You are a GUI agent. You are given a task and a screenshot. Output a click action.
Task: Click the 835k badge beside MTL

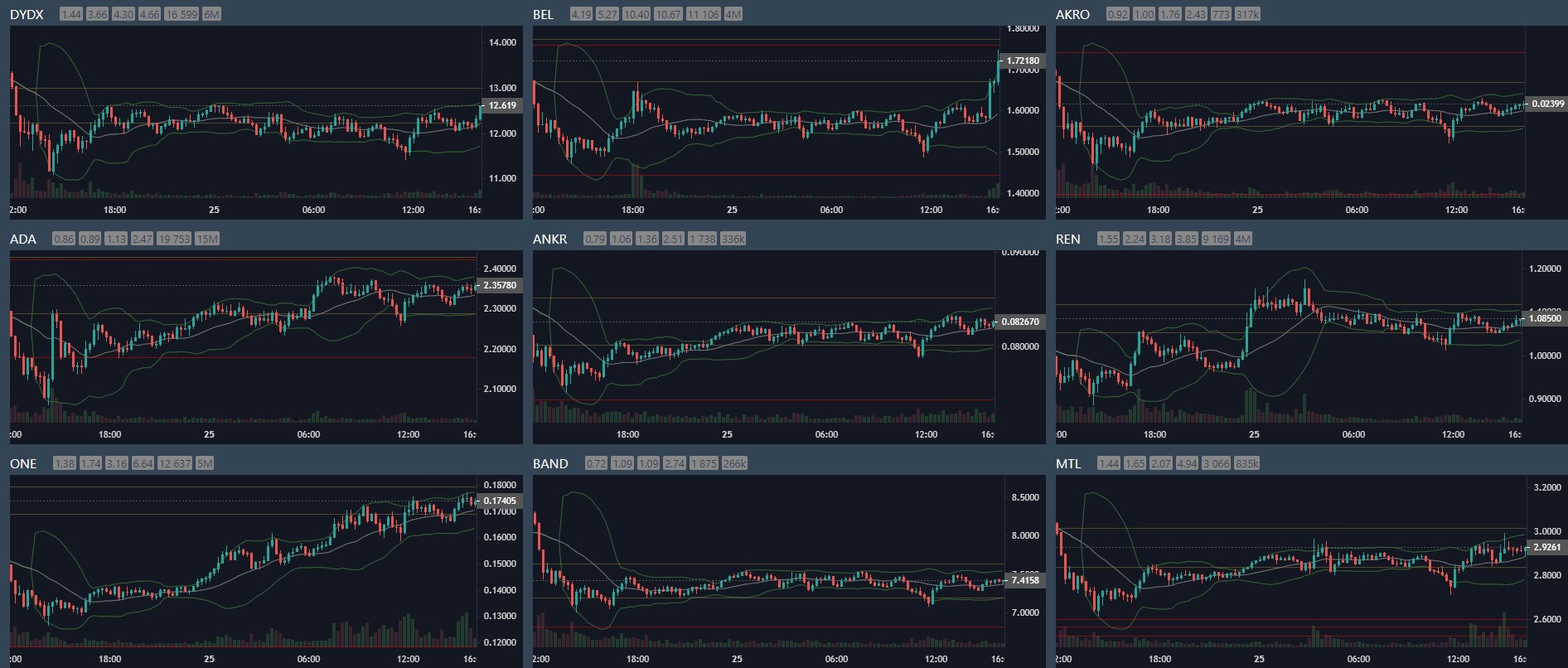point(1247,463)
